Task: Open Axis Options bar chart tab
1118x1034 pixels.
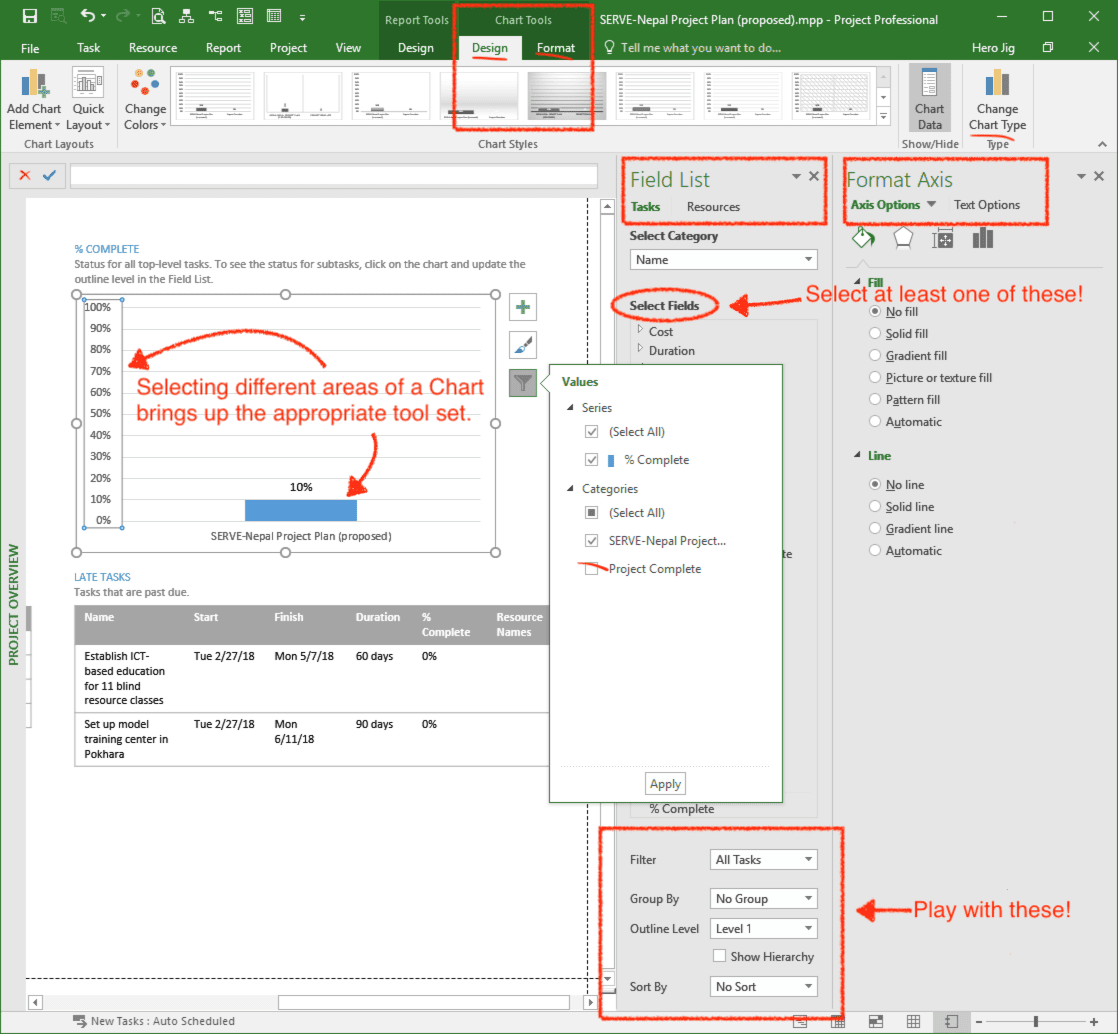Action: tap(983, 237)
